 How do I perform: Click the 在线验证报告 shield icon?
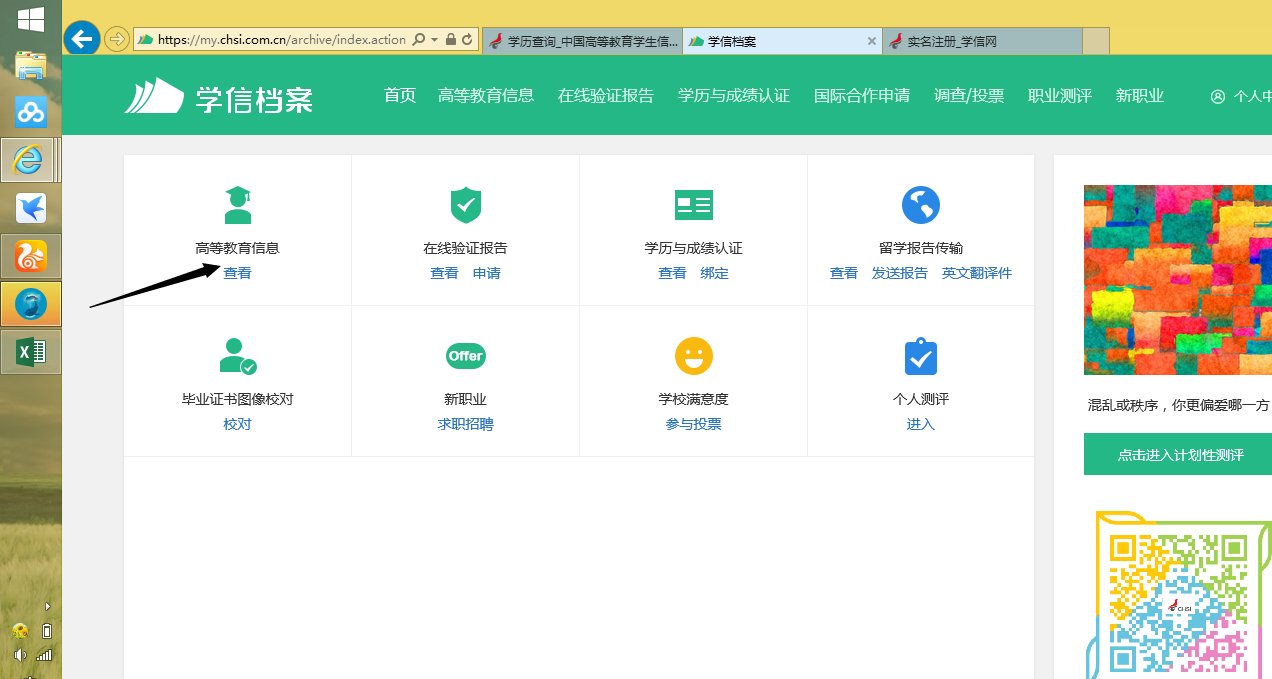(465, 205)
